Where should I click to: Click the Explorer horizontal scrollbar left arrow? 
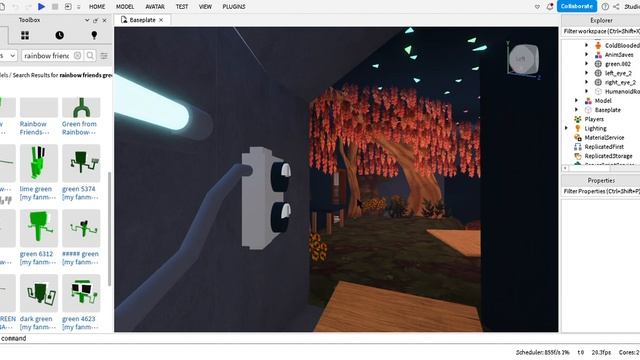(565, 168)
